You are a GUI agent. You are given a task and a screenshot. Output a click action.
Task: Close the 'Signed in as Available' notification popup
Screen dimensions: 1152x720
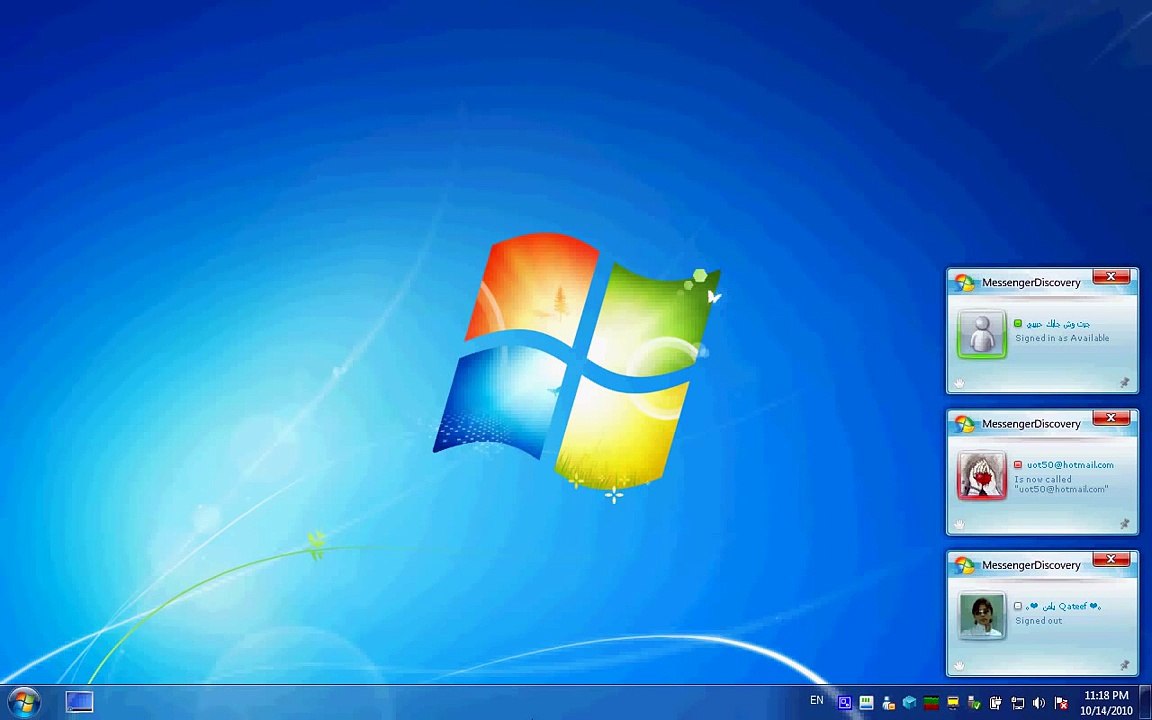pyautogui.click(x=1111, y=276)
